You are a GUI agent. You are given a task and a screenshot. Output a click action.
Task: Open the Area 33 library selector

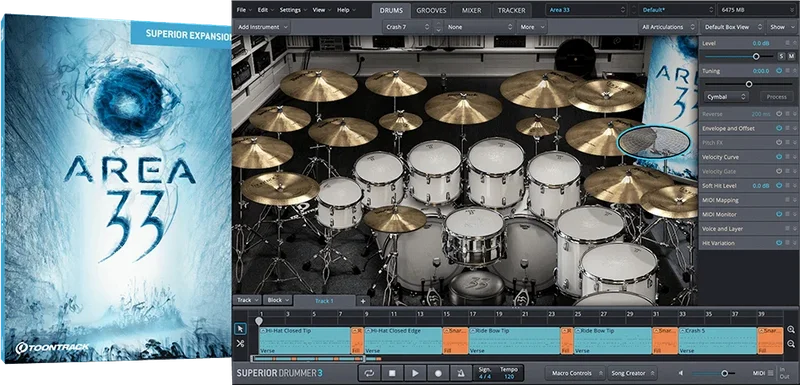(x=586, y=10)
